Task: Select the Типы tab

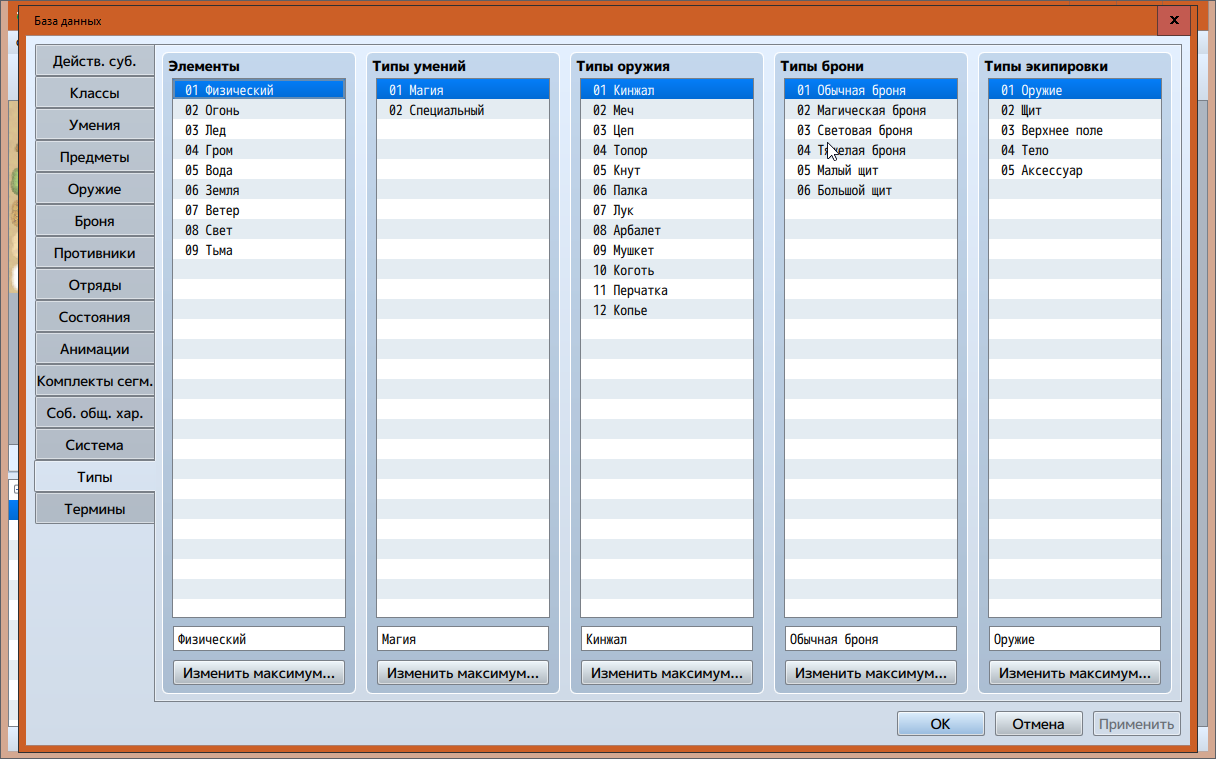Action: 95,477
